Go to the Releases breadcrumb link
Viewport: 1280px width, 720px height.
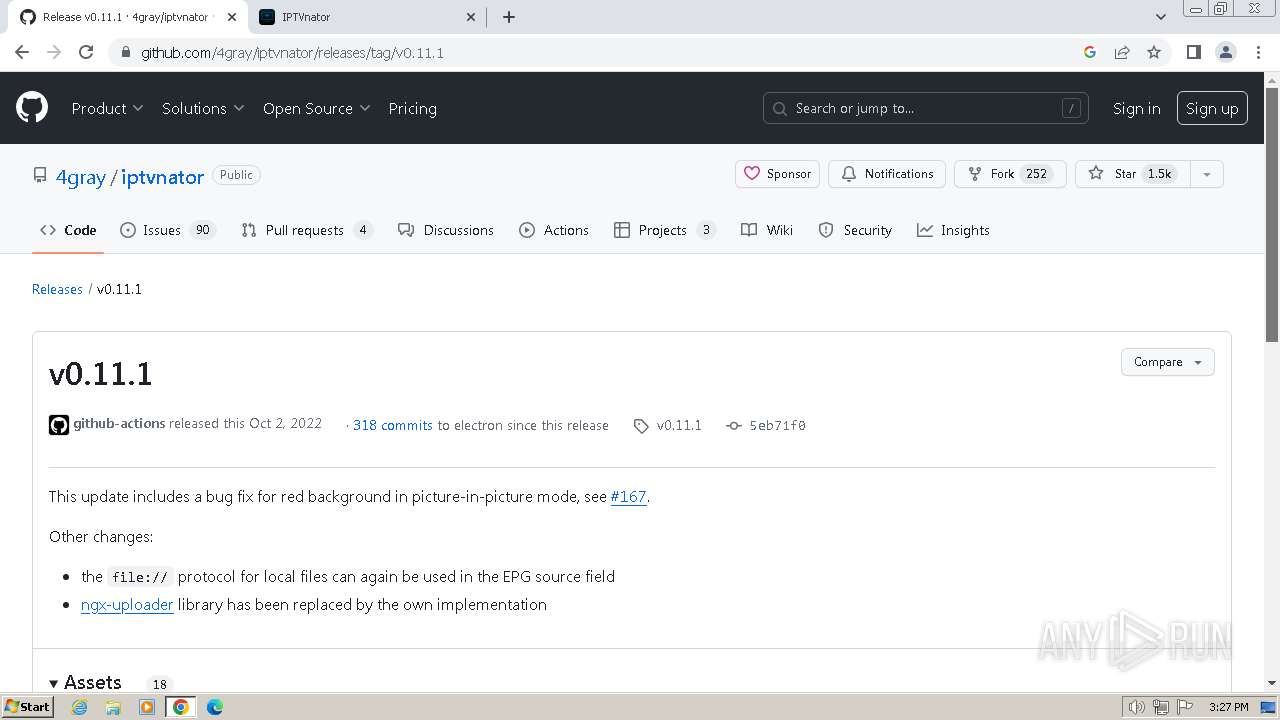(57, 289)
